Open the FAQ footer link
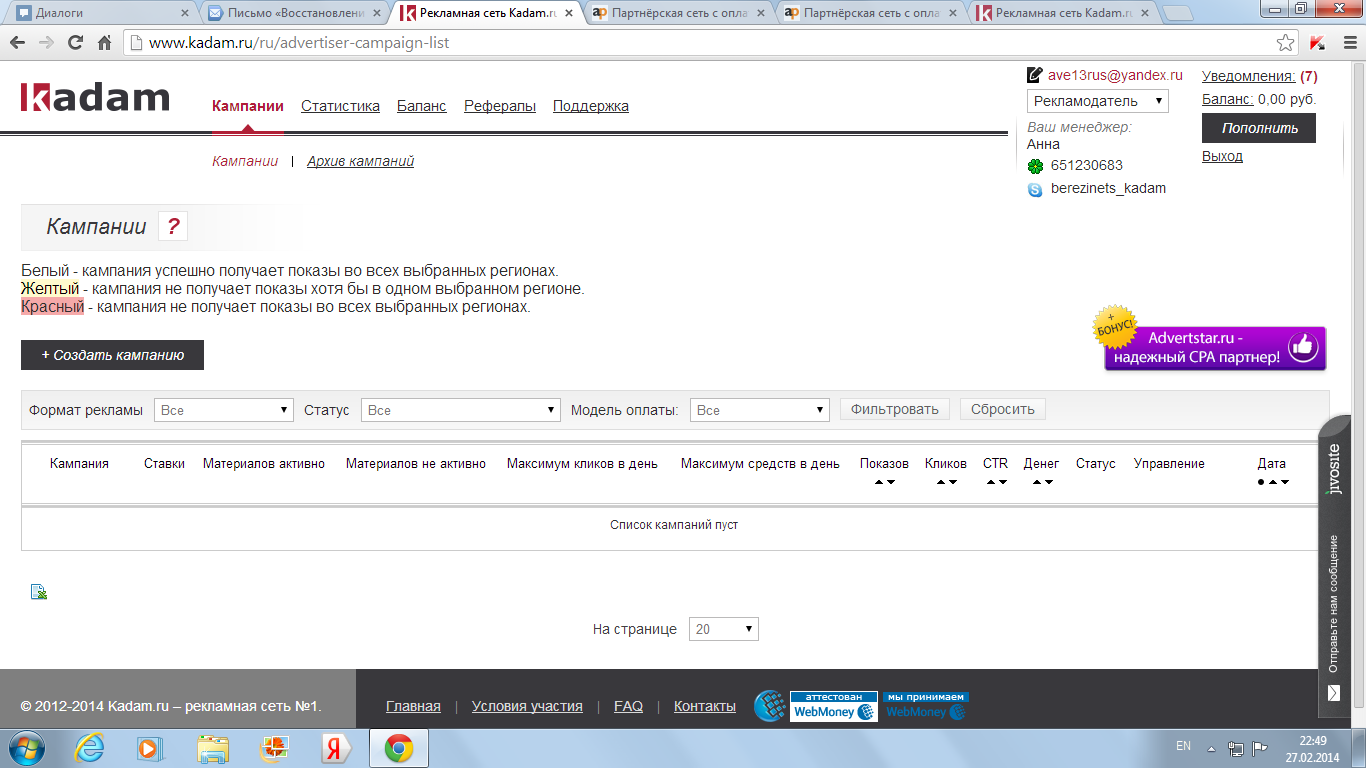Image resolution: width=1366 pixels, height=768 pixels. tap(628, 706)
